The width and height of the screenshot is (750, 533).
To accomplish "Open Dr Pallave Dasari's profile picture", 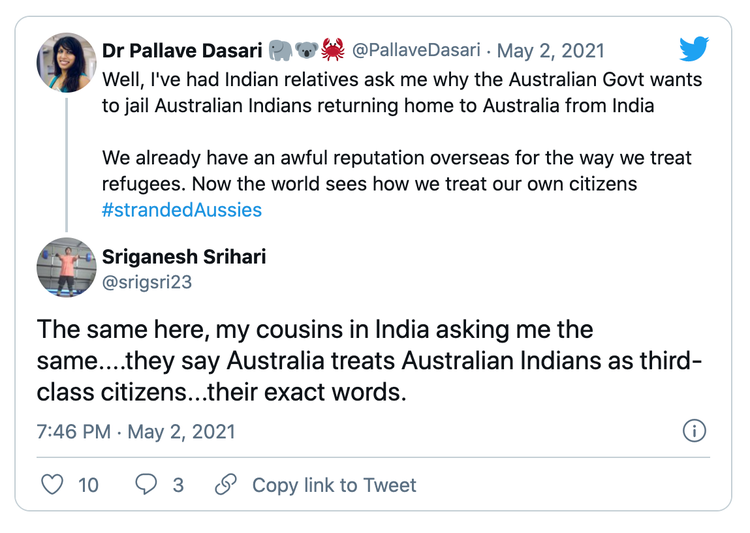I will [66, 63].
